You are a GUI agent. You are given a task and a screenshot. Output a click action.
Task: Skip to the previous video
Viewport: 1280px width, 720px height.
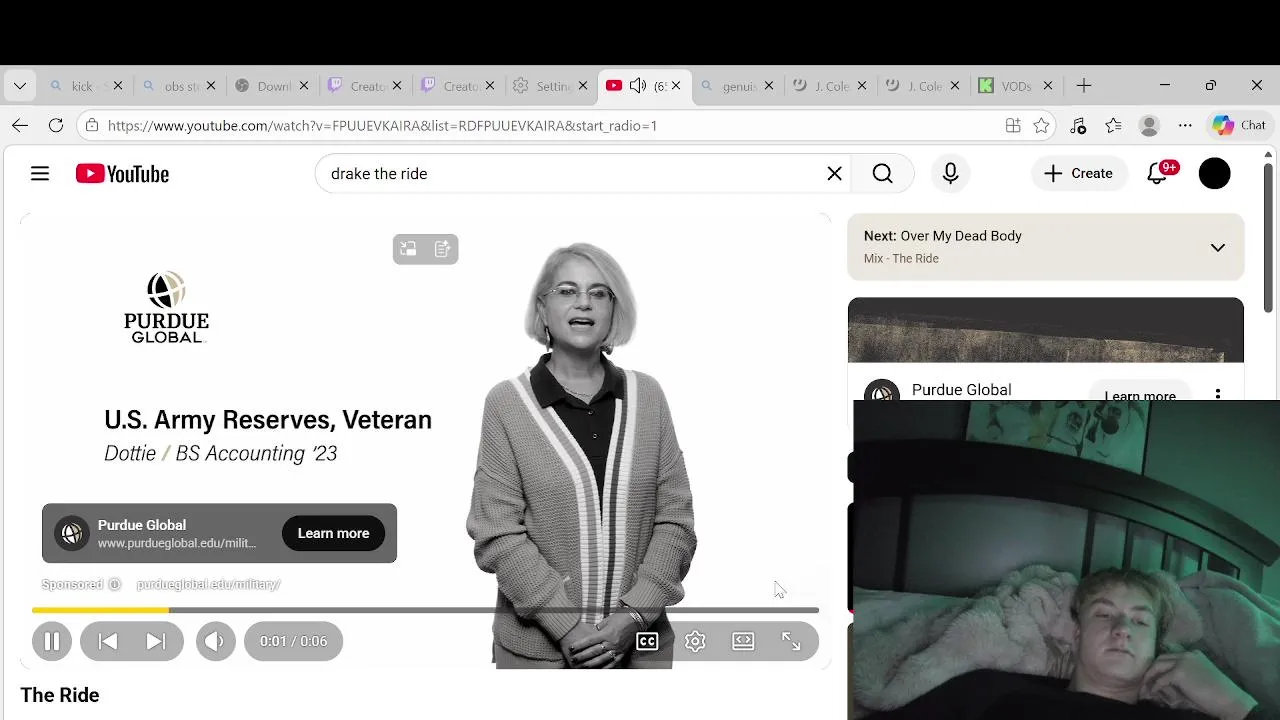108,641
